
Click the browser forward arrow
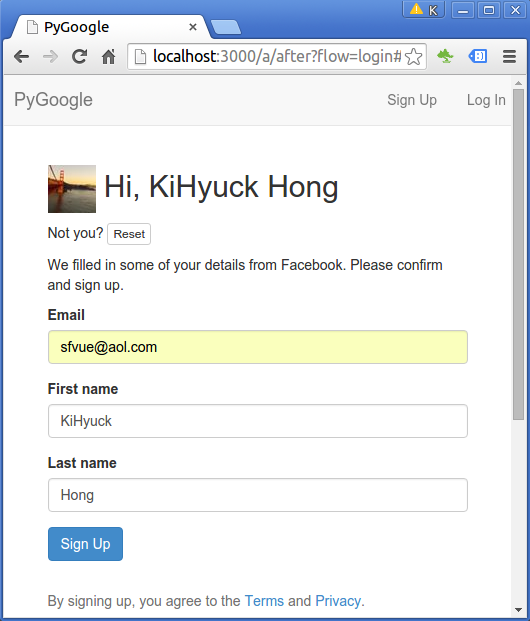50,57
